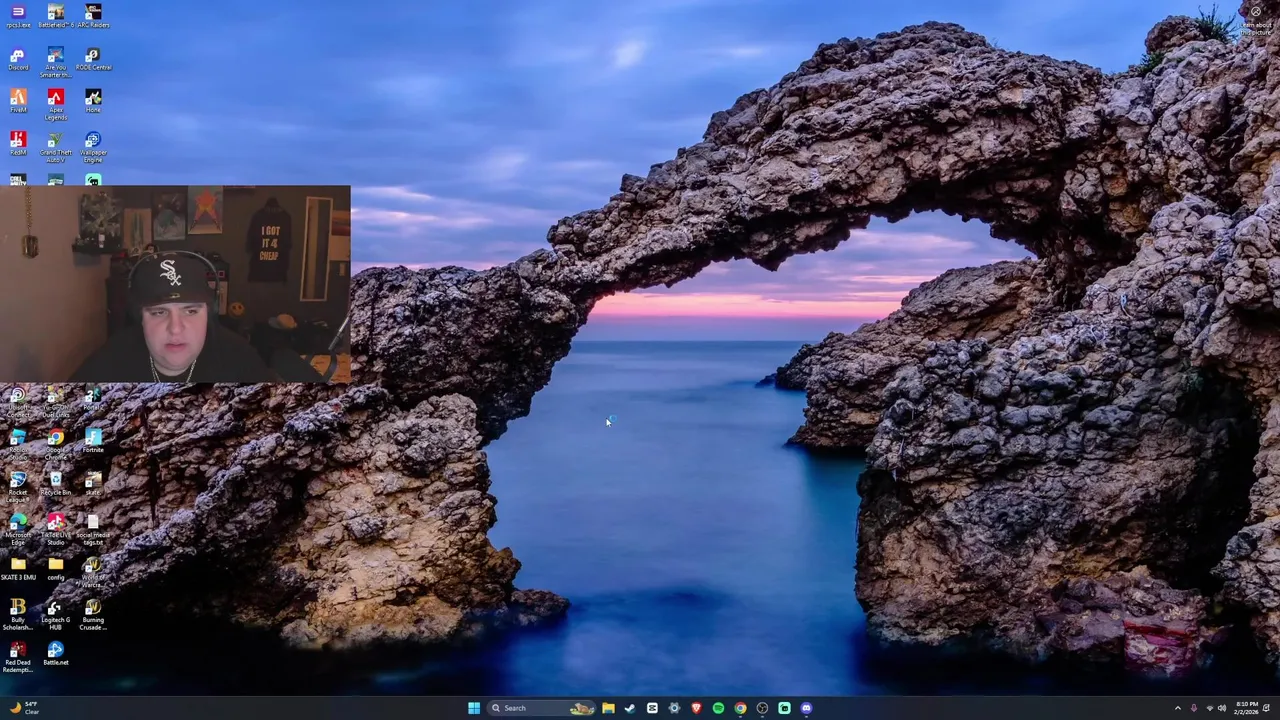Select the Burning Crusade desktop icon

[93, 614]
